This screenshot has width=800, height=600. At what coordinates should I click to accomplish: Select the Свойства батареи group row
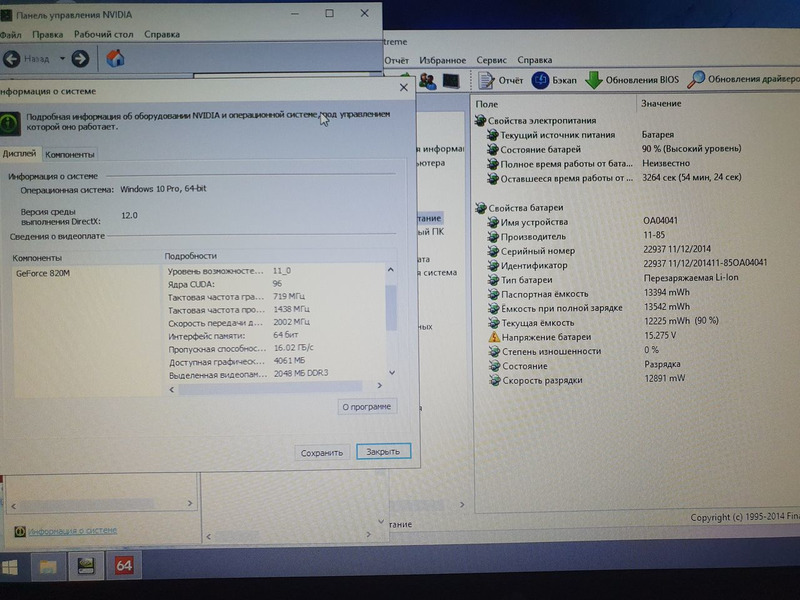click(519, 208)
